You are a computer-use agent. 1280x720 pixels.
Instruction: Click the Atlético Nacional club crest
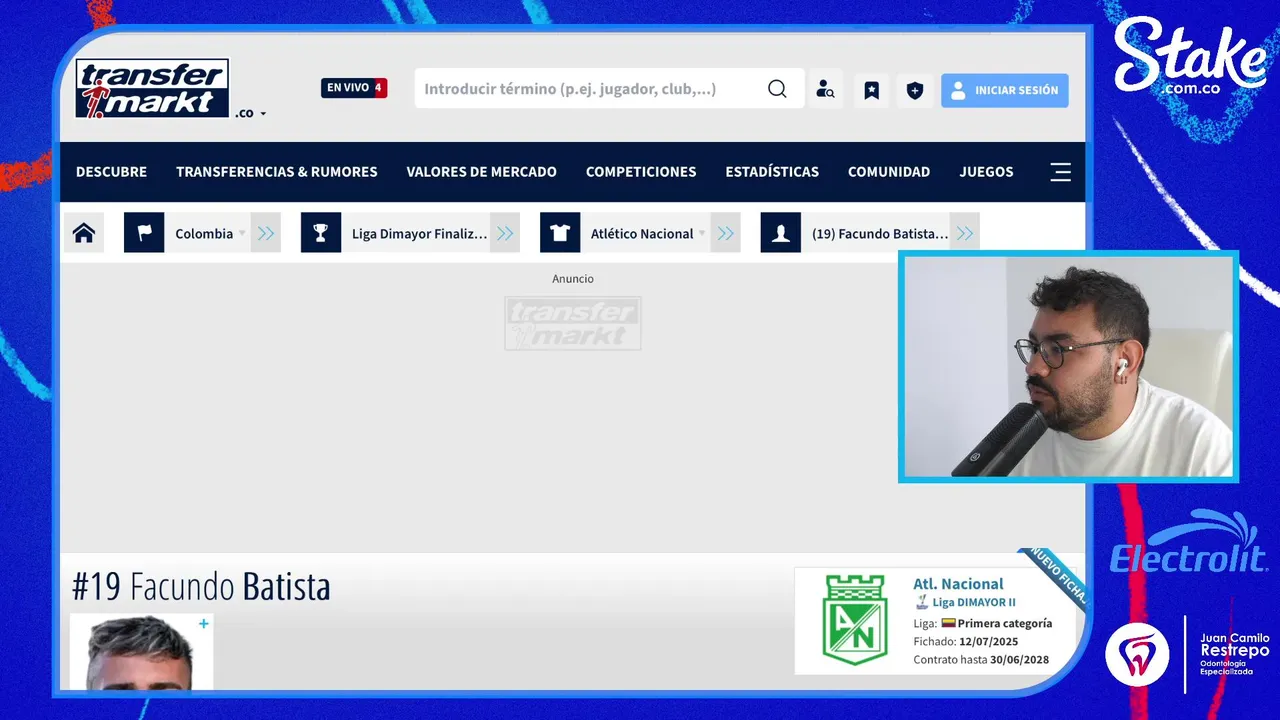(854, 620)
